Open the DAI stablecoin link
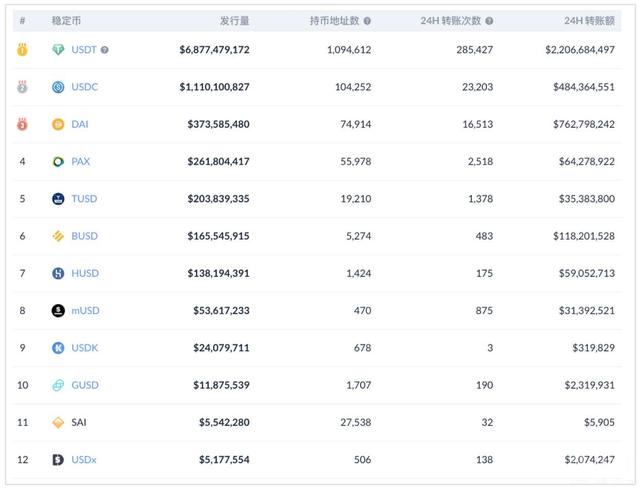The width and height of the screenshot is (640, 490). point(80,124)
